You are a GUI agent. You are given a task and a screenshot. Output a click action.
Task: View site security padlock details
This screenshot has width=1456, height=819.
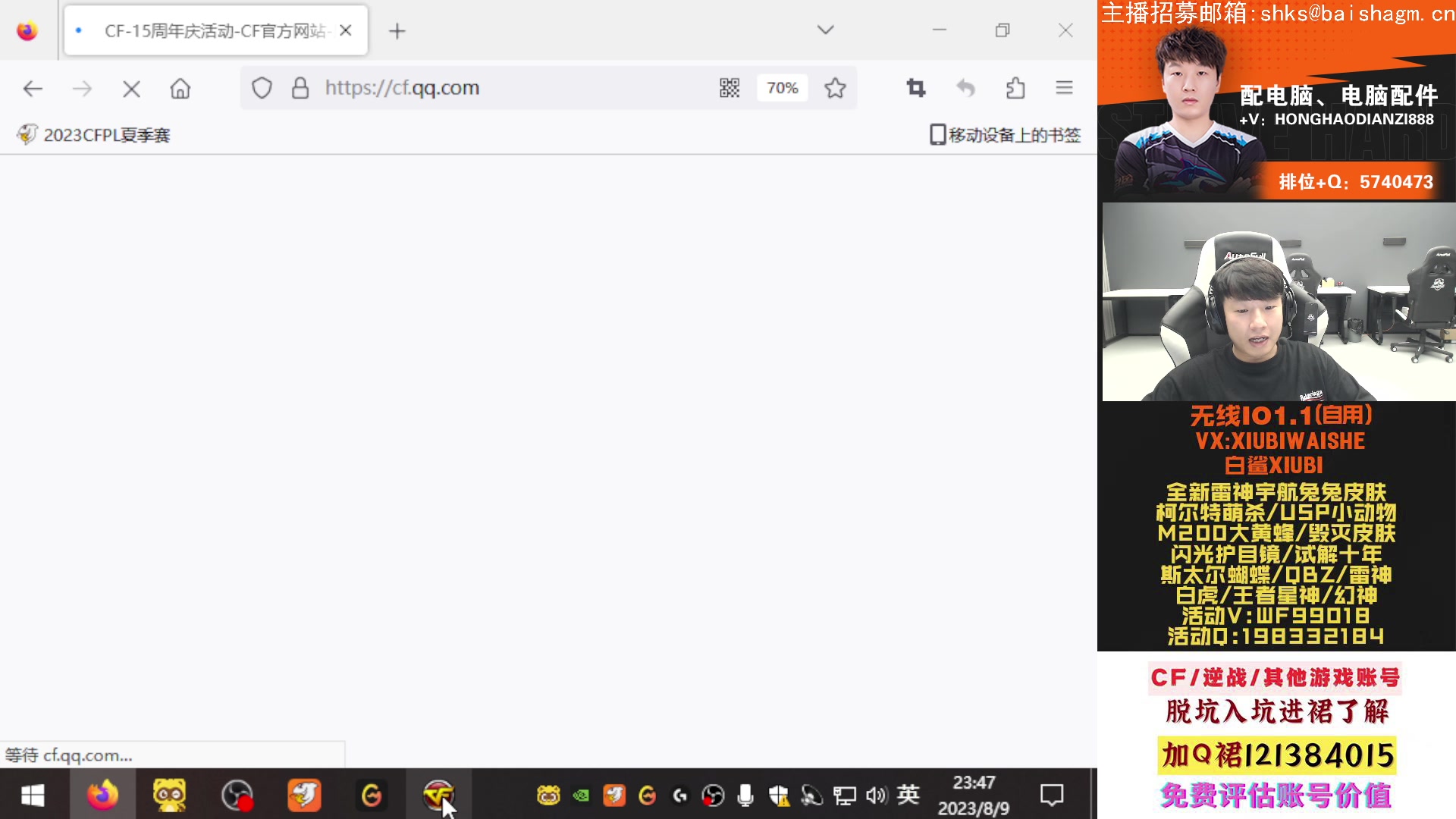tap(300, 88)
